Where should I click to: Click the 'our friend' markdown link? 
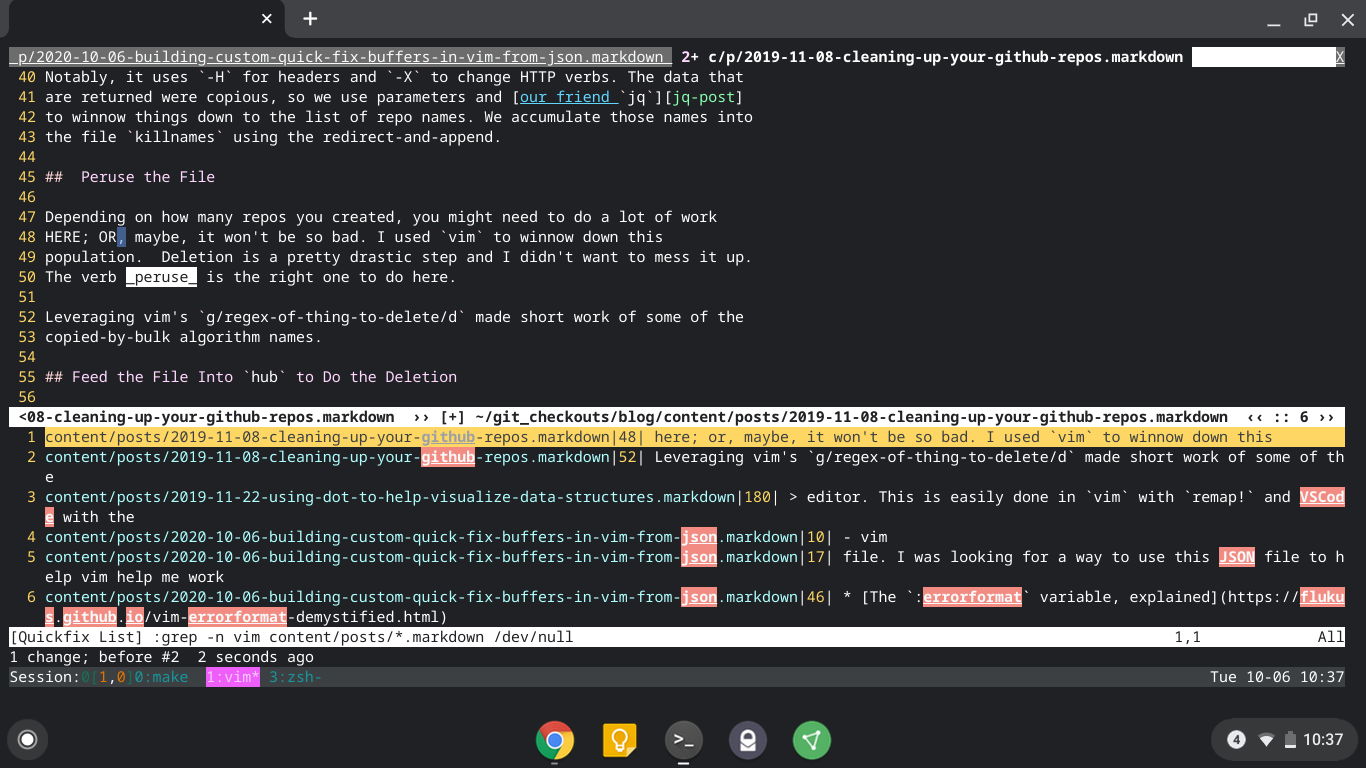click(565, 97)
